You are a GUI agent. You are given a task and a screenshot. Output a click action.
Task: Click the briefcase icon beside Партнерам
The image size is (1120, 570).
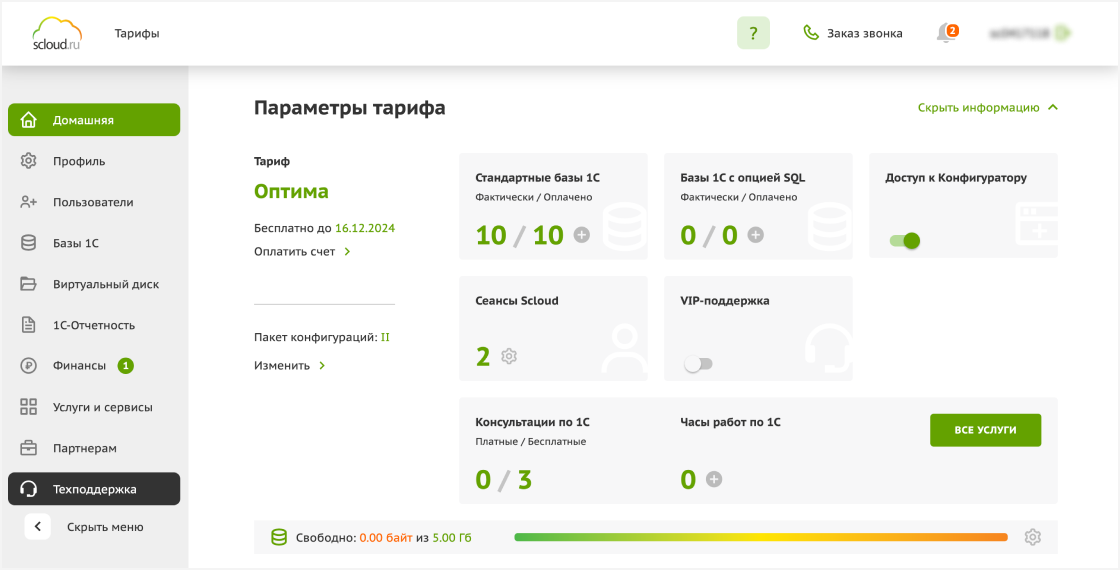[x=29, y=449]
